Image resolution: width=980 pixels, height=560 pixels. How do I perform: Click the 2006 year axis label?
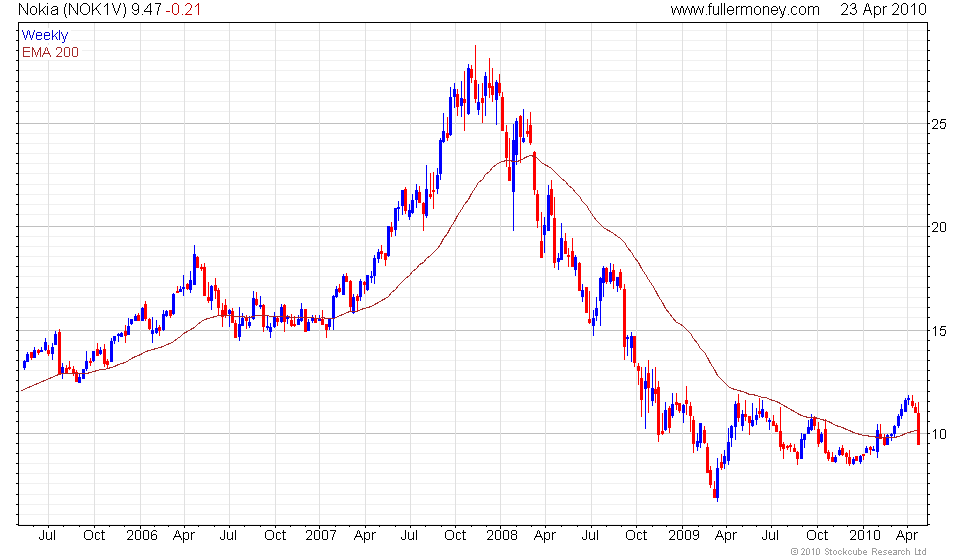(142, 536)
